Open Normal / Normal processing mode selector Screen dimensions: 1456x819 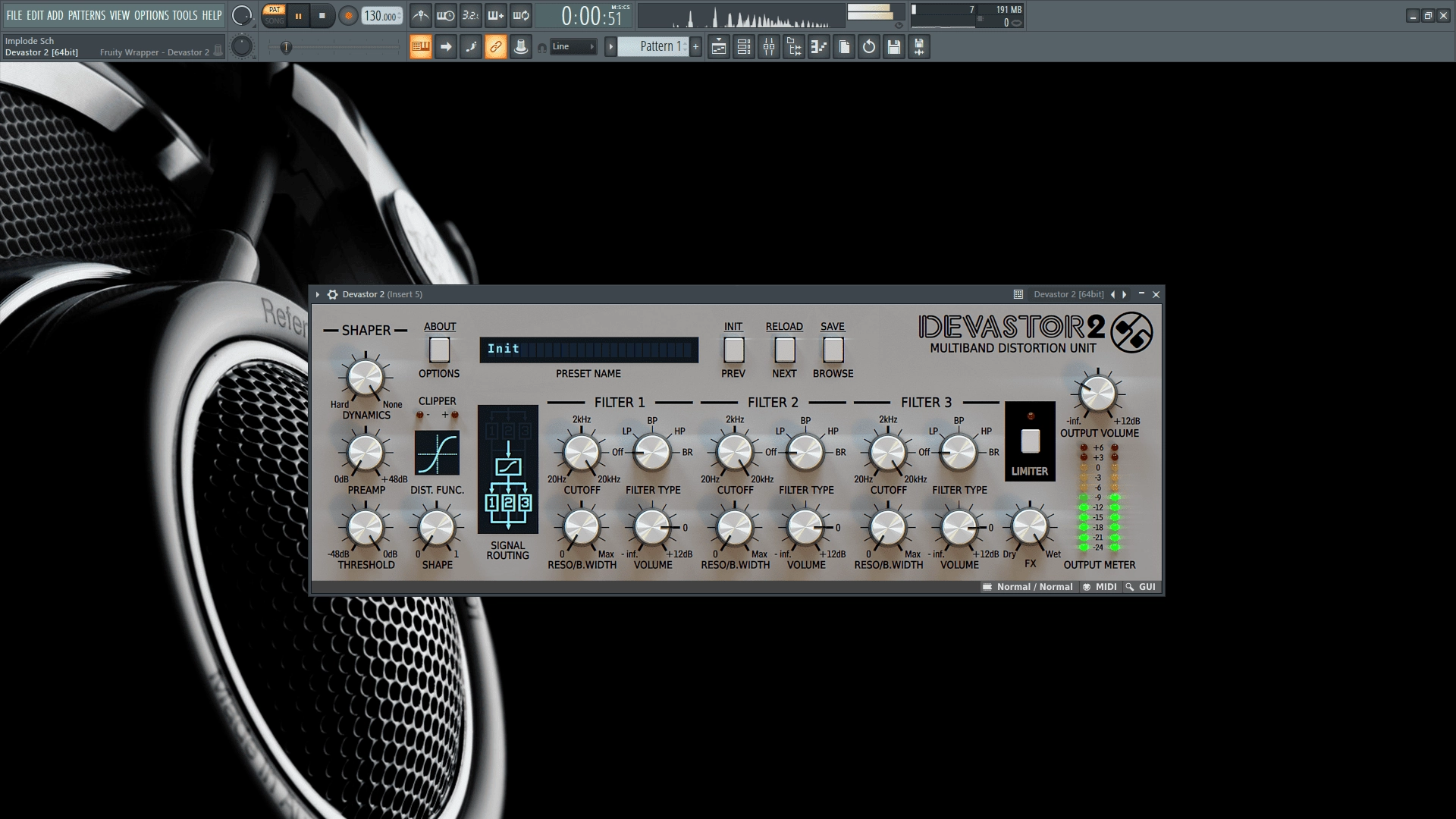(x=1028, y=587)
